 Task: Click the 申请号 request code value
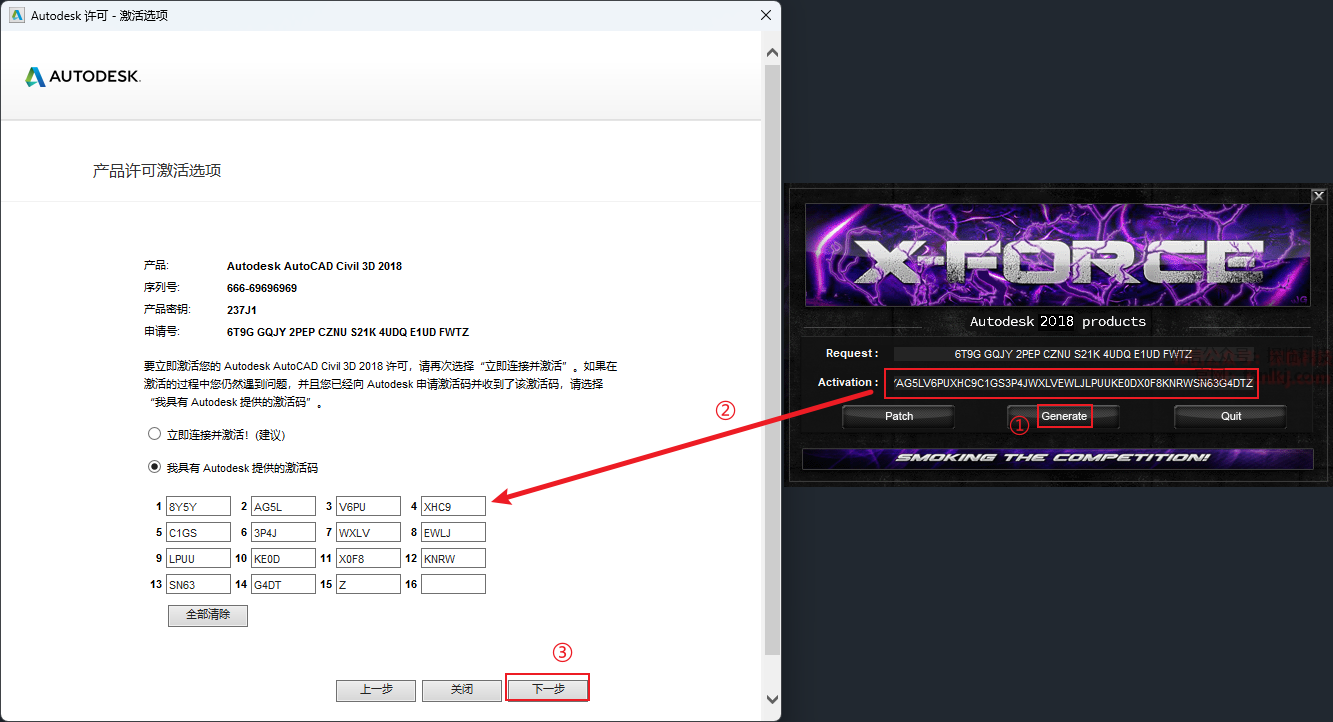tap(348, 332)
